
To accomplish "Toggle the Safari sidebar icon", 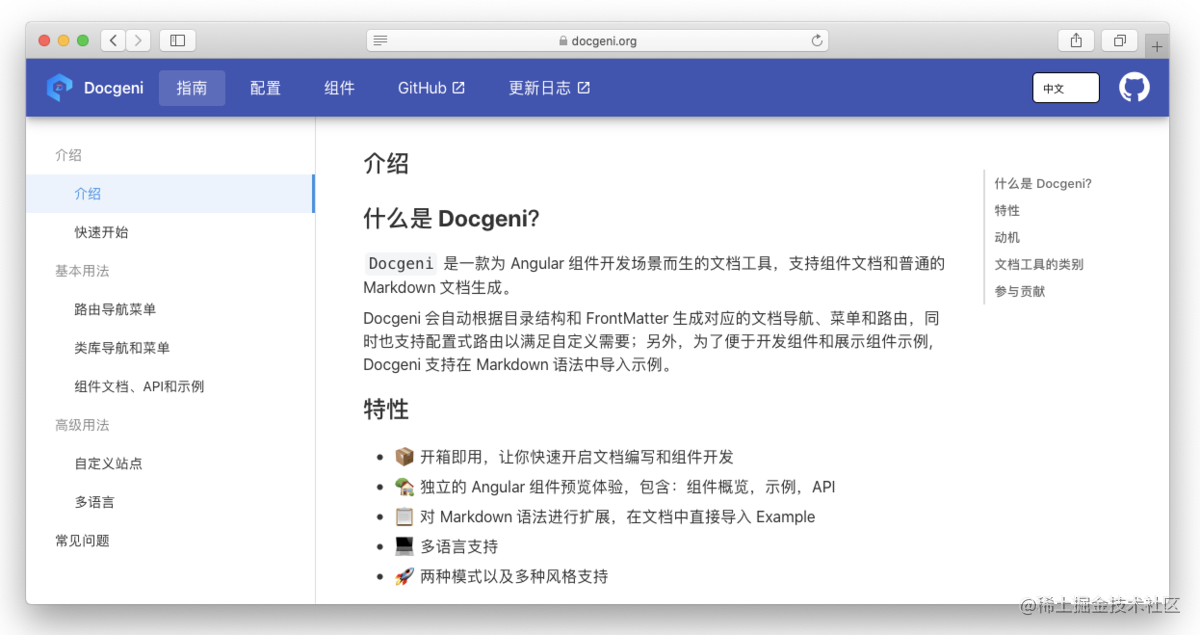I will [x=177, y=40].
